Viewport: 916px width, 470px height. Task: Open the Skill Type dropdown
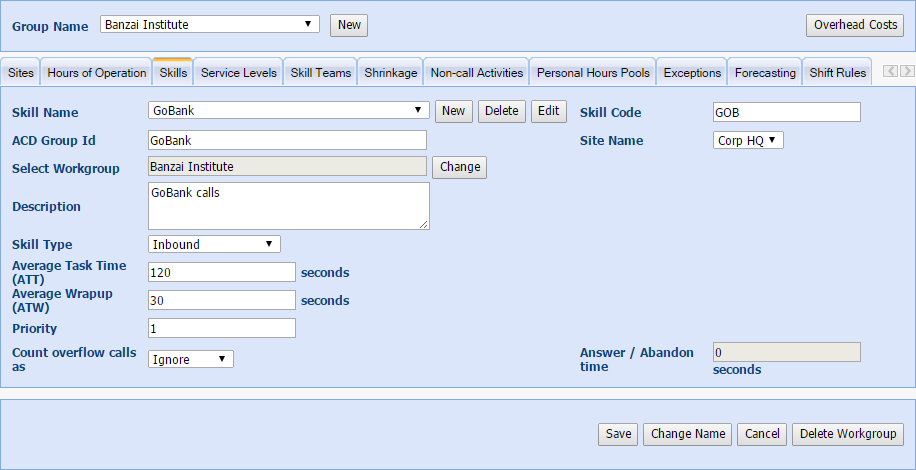[x=214, y=244]
